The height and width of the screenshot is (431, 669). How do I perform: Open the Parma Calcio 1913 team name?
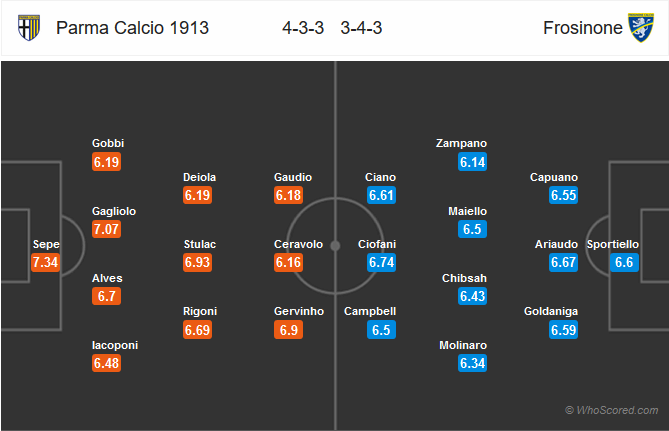pos(132,28)
